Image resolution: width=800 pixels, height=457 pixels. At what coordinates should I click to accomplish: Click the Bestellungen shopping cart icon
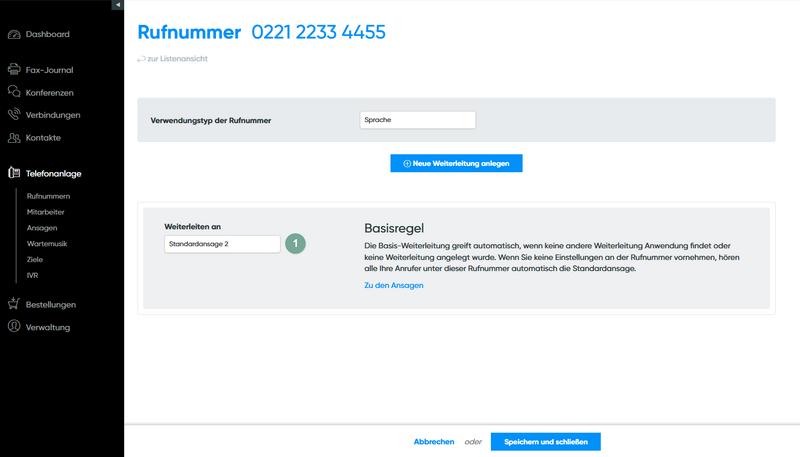pos(14,304)
